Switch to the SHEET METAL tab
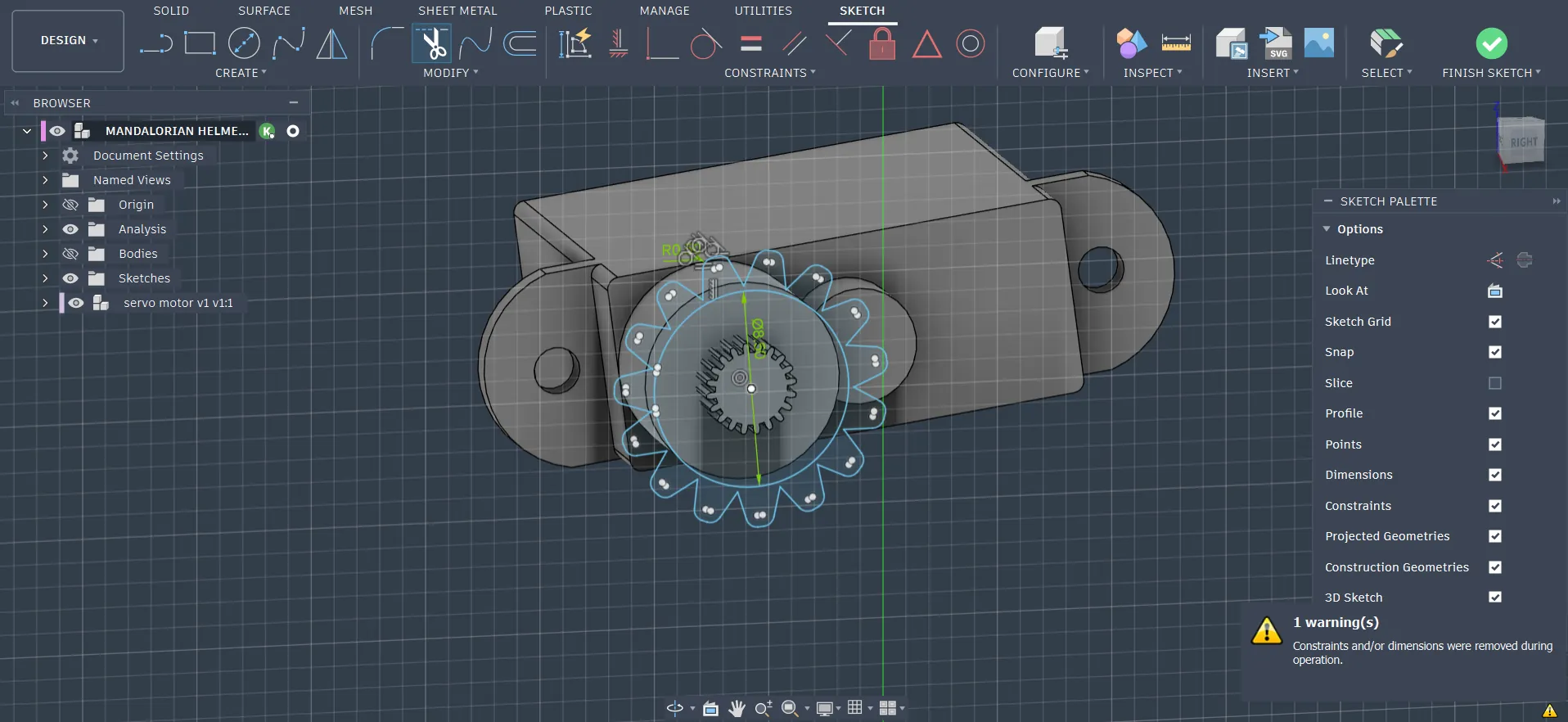Image resolution: width=1568 pixels, height=722 pixels. click(x=457, y=11)
